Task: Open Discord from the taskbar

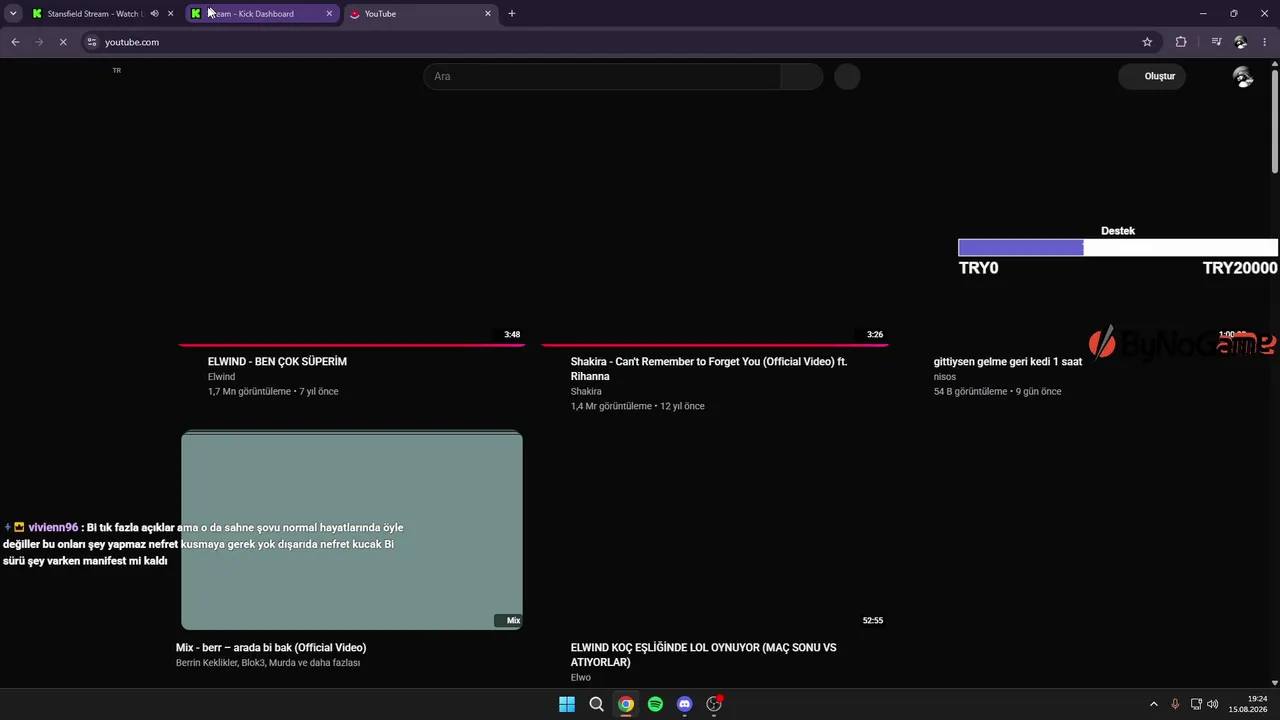Action: [684, 704]
